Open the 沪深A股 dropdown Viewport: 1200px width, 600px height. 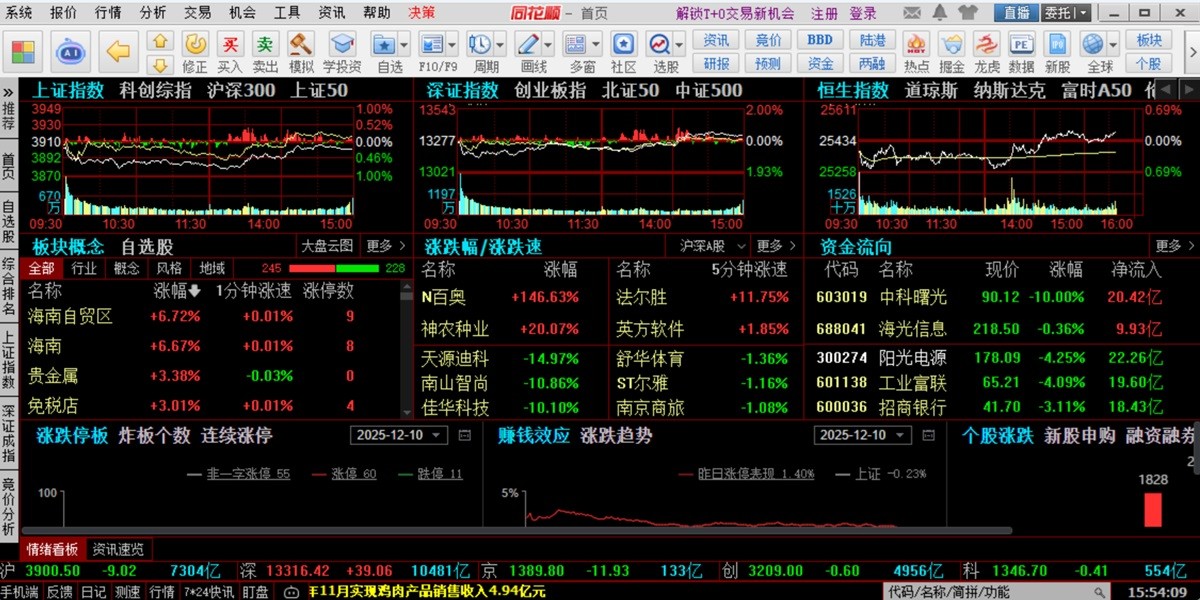[x=706, y=246]
